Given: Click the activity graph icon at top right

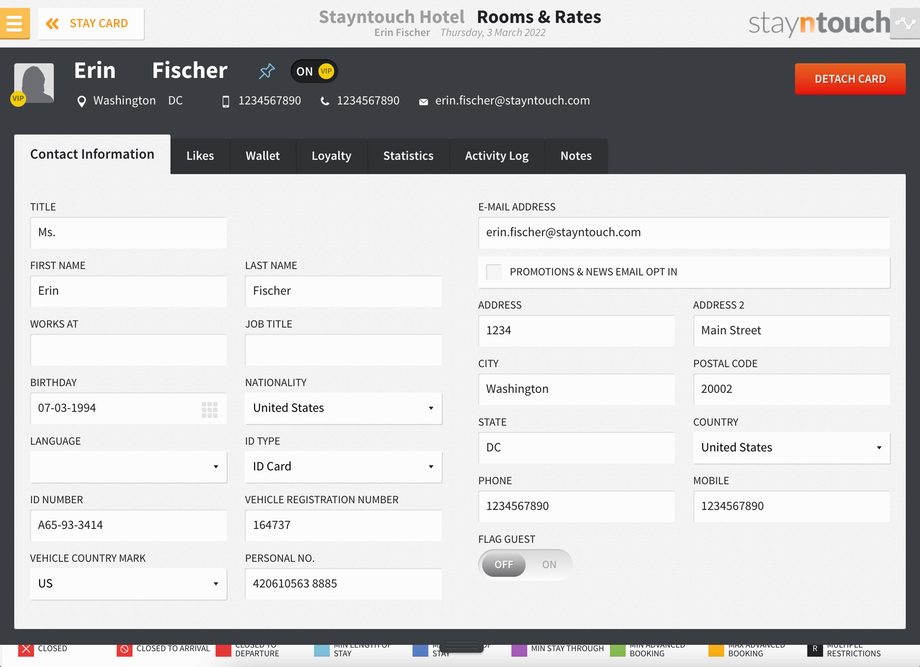Looking at the screenshot, I should [905, 23].
